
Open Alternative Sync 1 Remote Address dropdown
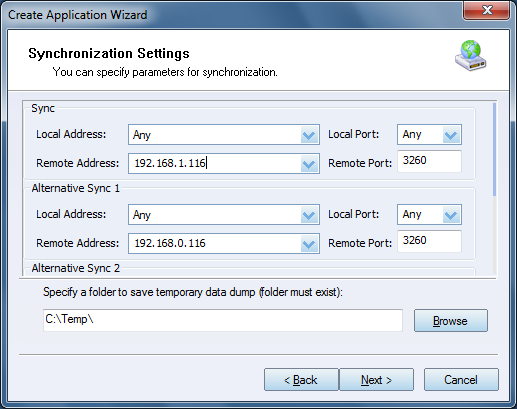[309, 244]
